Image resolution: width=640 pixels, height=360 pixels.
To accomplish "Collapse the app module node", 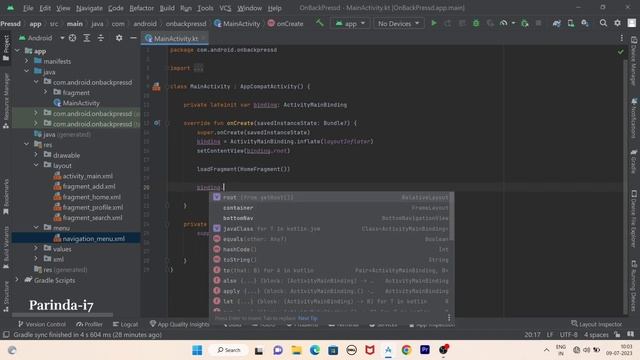I will pyautogui.click(x=17, y=51).
